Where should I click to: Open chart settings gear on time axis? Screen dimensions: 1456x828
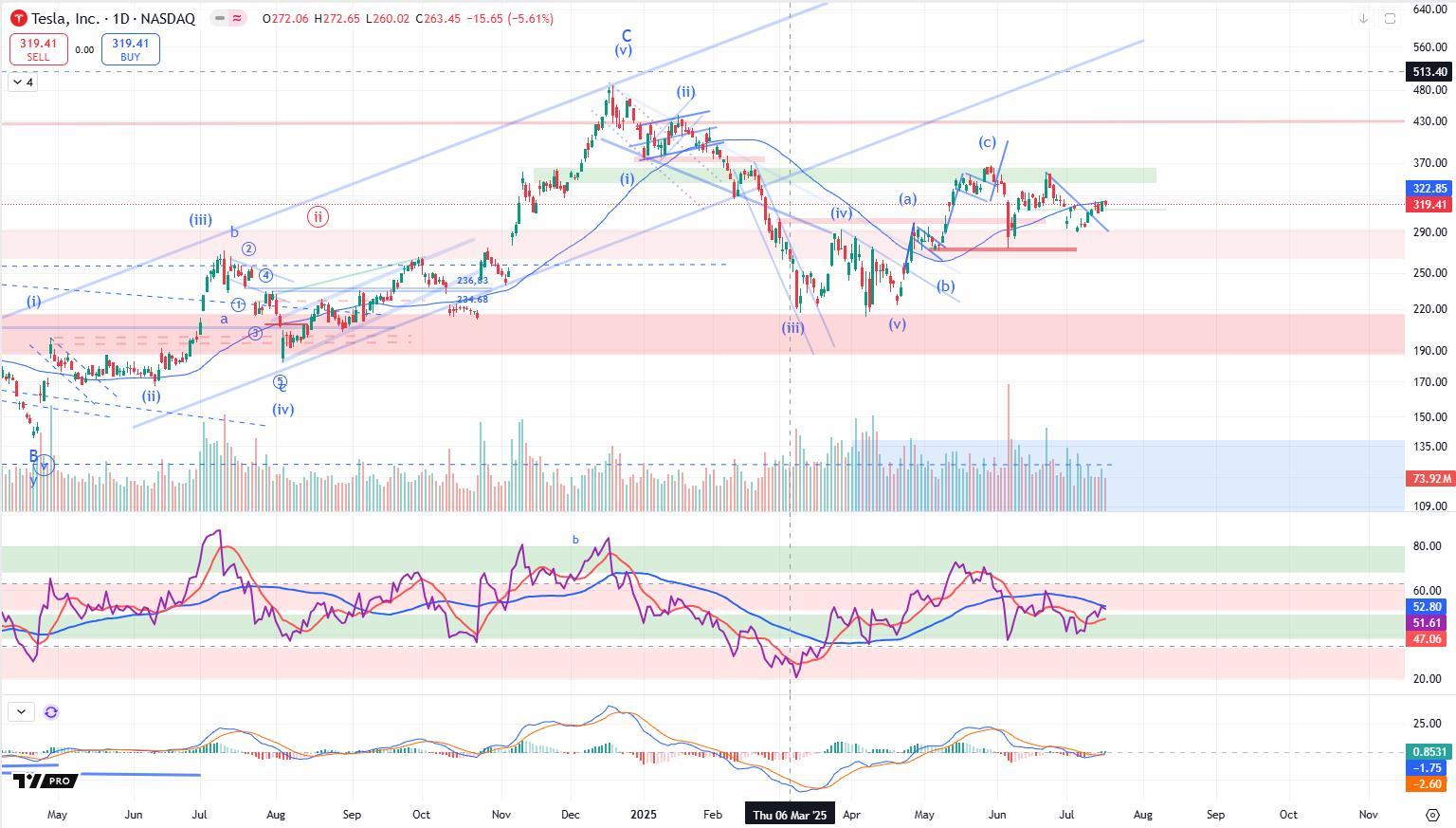(1432, 815)
